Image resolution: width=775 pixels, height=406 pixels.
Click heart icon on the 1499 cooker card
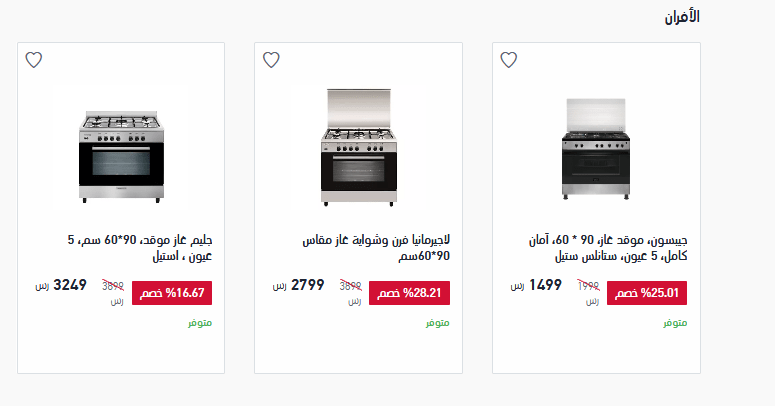508,60
